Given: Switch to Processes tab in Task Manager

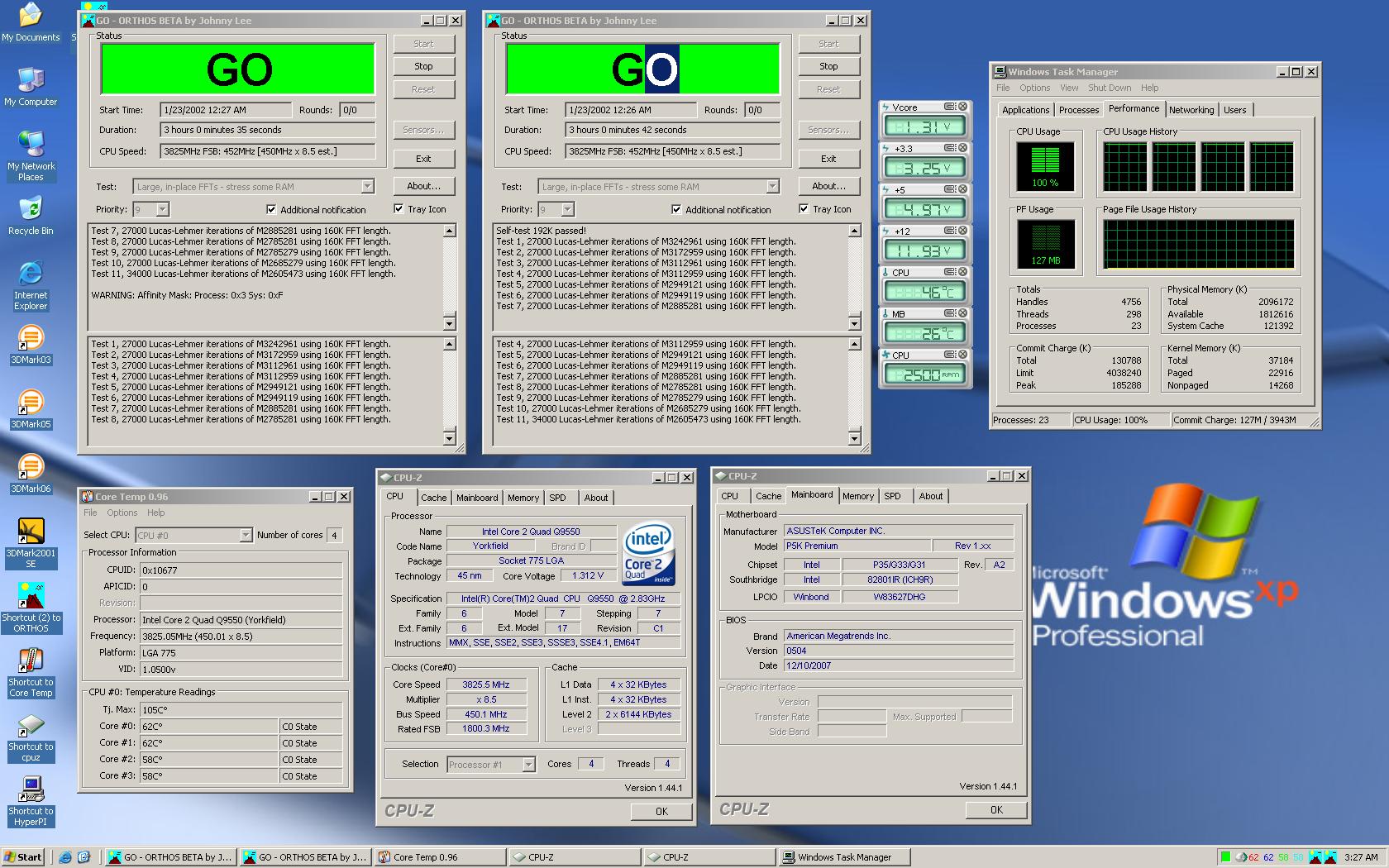Looking at the screenshot, I should 1079,110.
